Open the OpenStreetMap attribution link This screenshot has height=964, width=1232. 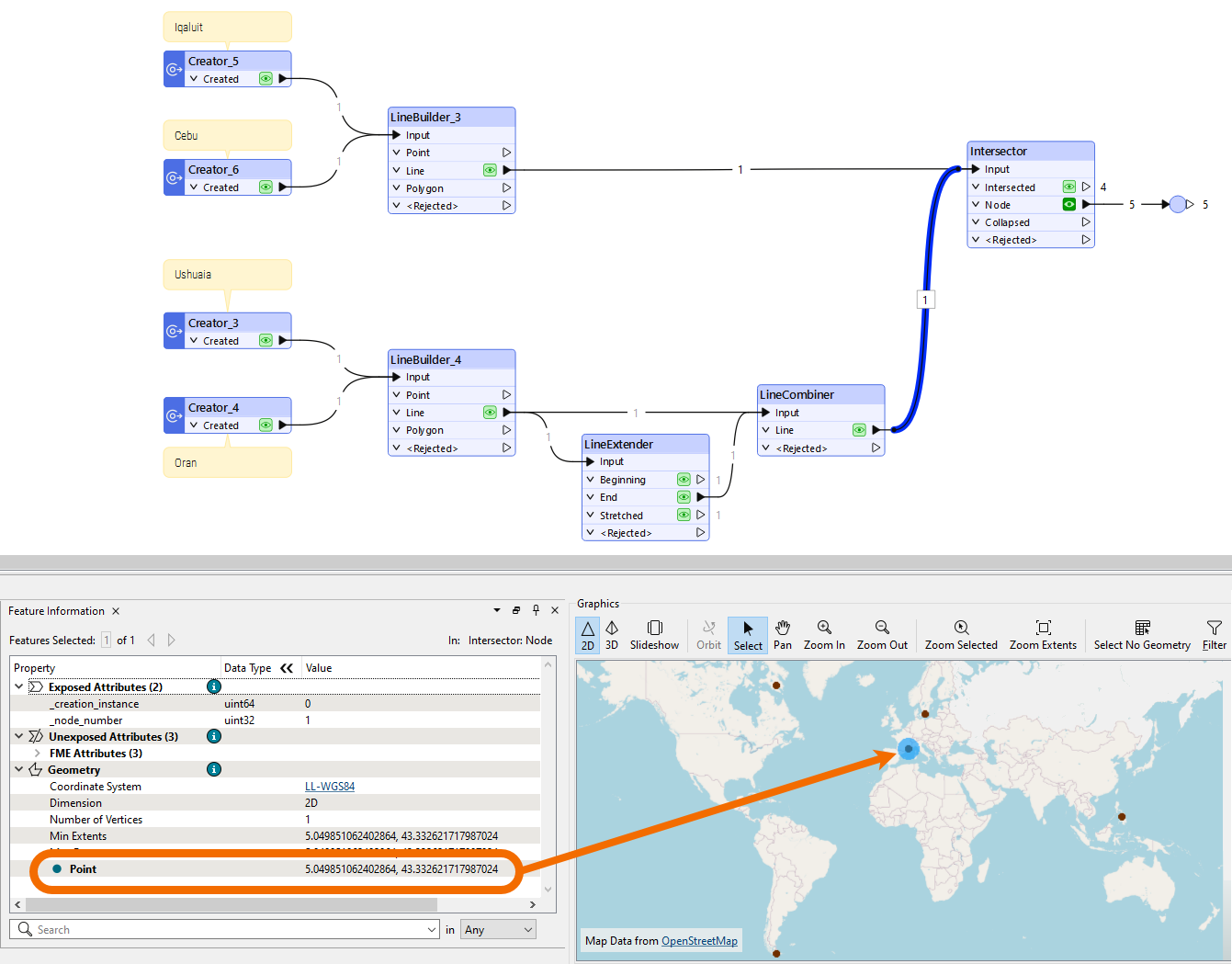(699, 941)
